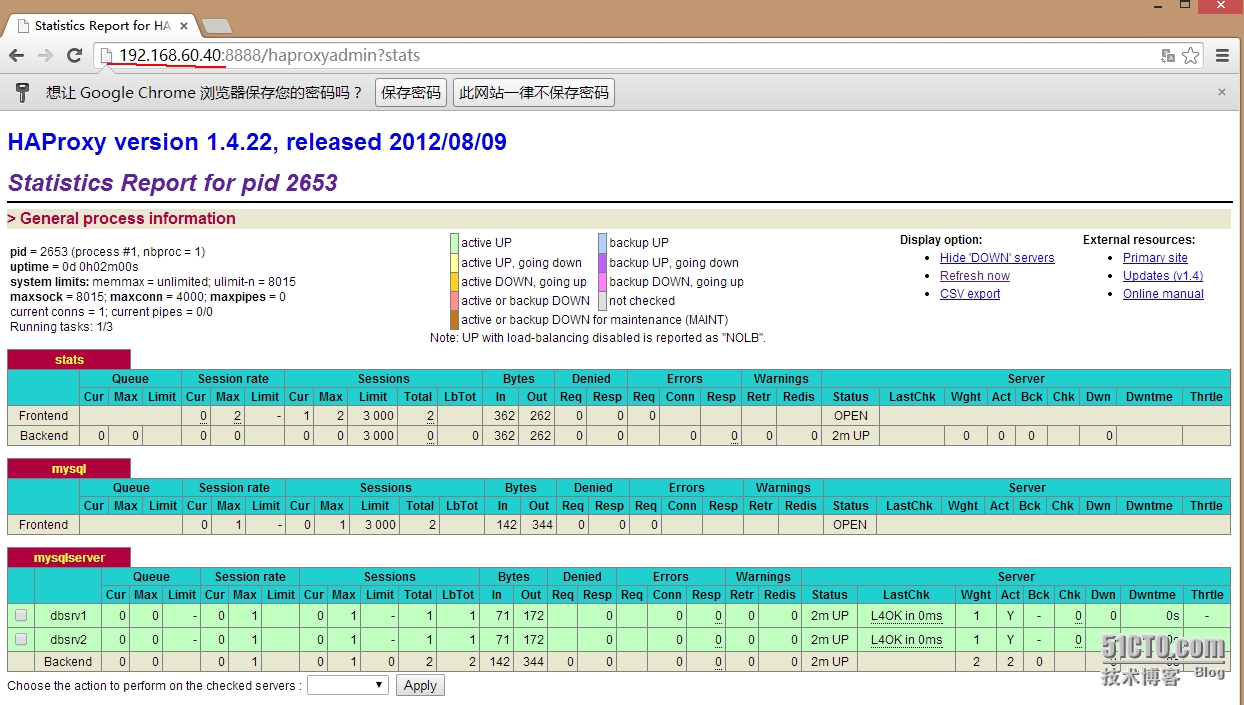The width and height of the screenshot is (1244, 705).
Task: Click Statistics Report for pid 2653 heading
Action: (173, 183)
